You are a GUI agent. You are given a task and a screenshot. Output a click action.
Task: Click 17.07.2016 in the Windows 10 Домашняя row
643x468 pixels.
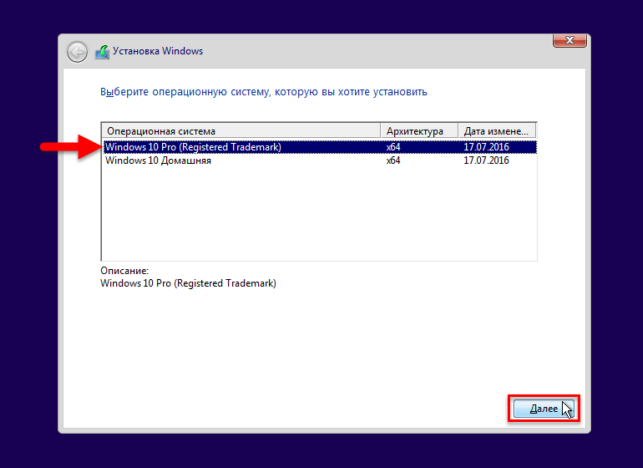click(x=486, y=160)
